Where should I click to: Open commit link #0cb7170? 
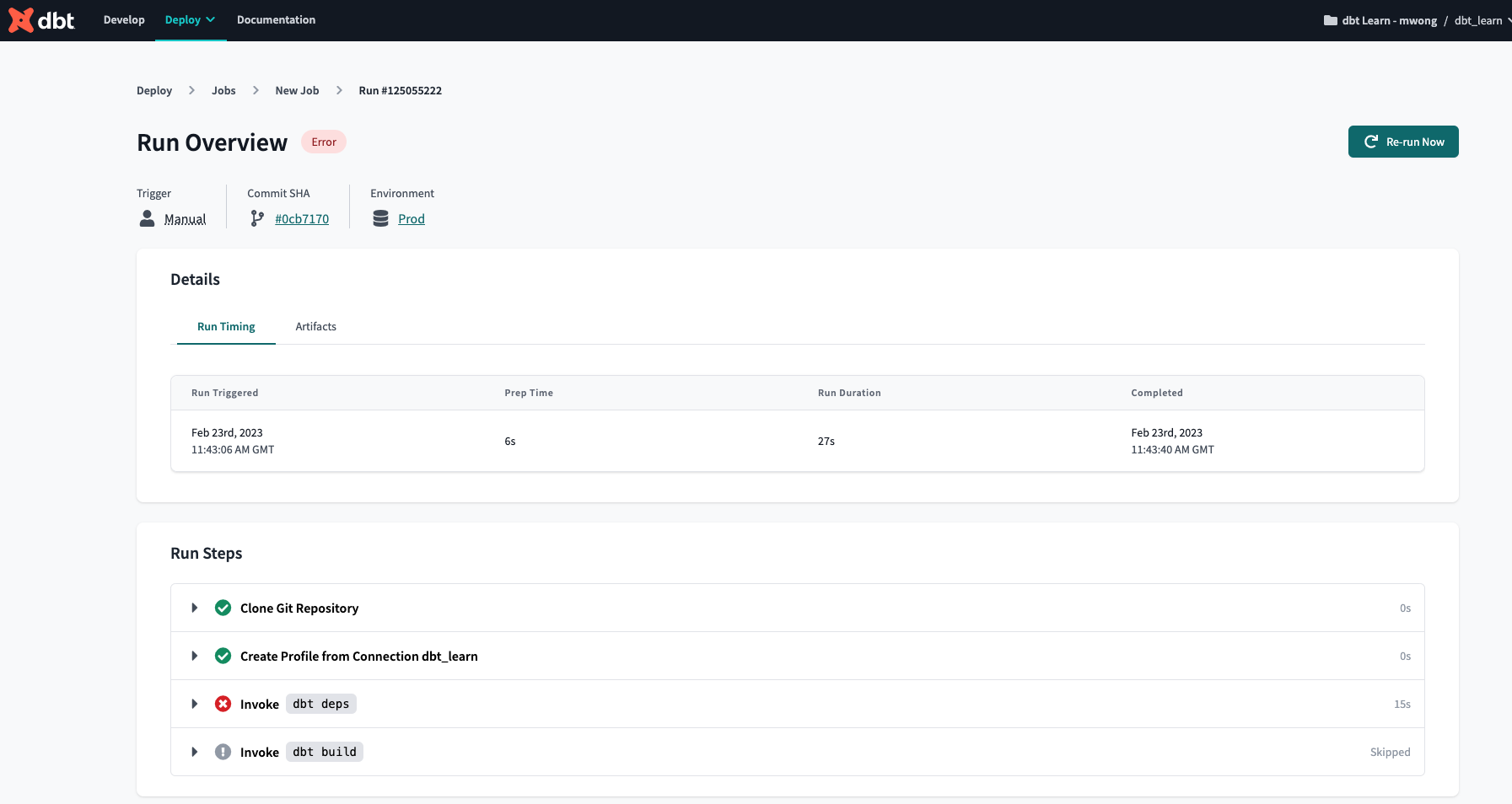302,219
